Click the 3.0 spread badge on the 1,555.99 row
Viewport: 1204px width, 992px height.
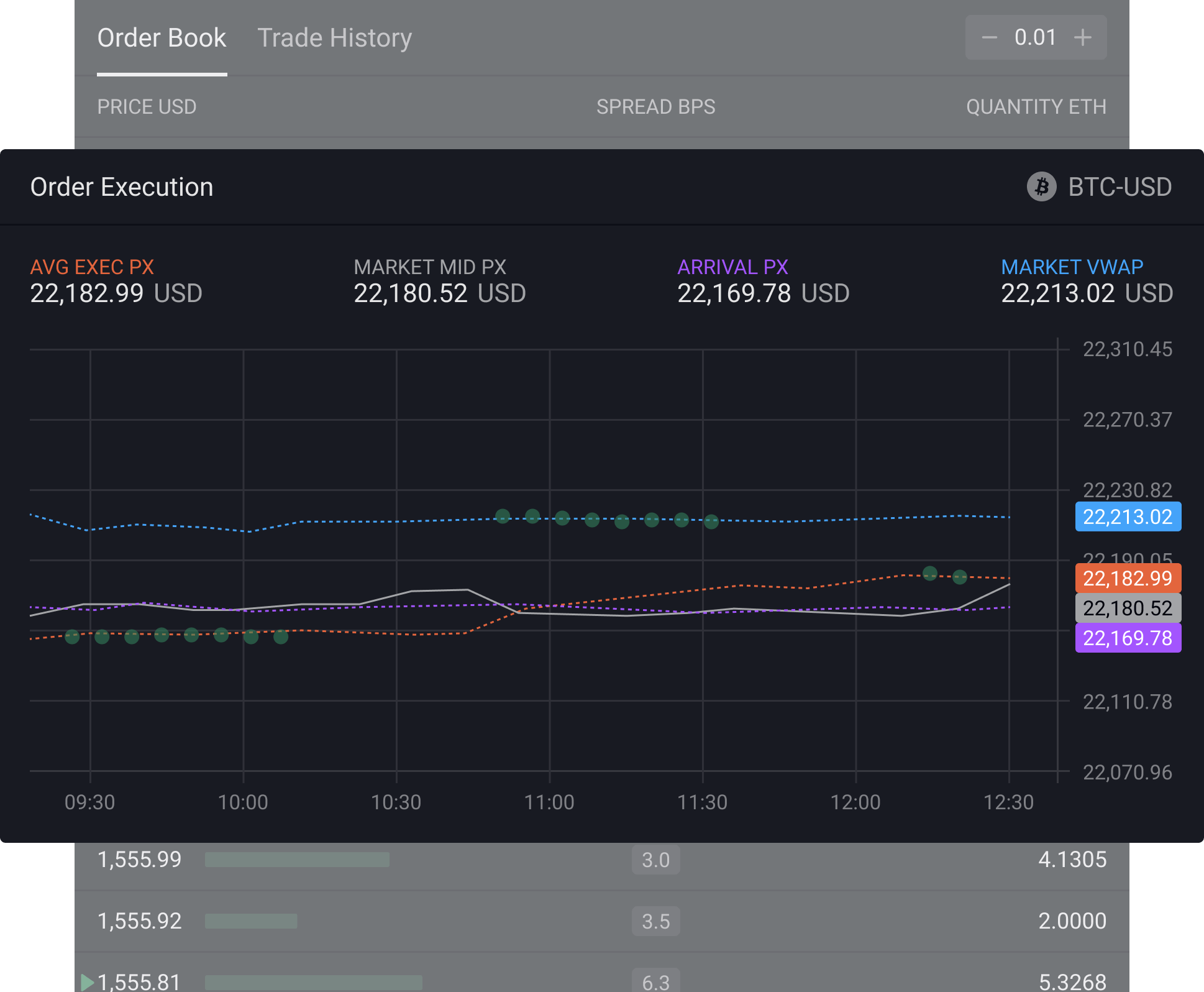[x=655, y=860]
